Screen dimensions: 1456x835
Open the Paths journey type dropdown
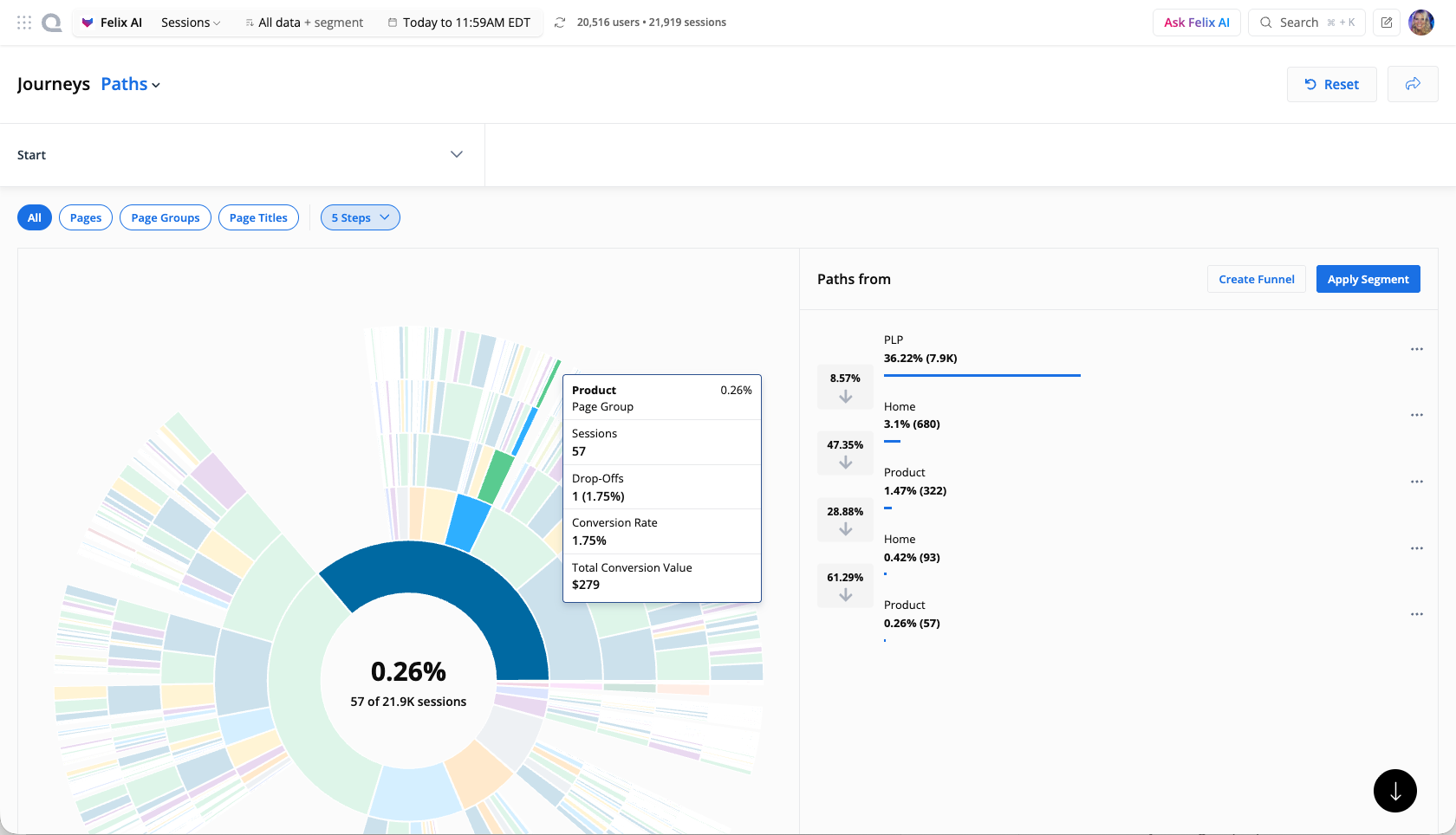tap(131, 84)
